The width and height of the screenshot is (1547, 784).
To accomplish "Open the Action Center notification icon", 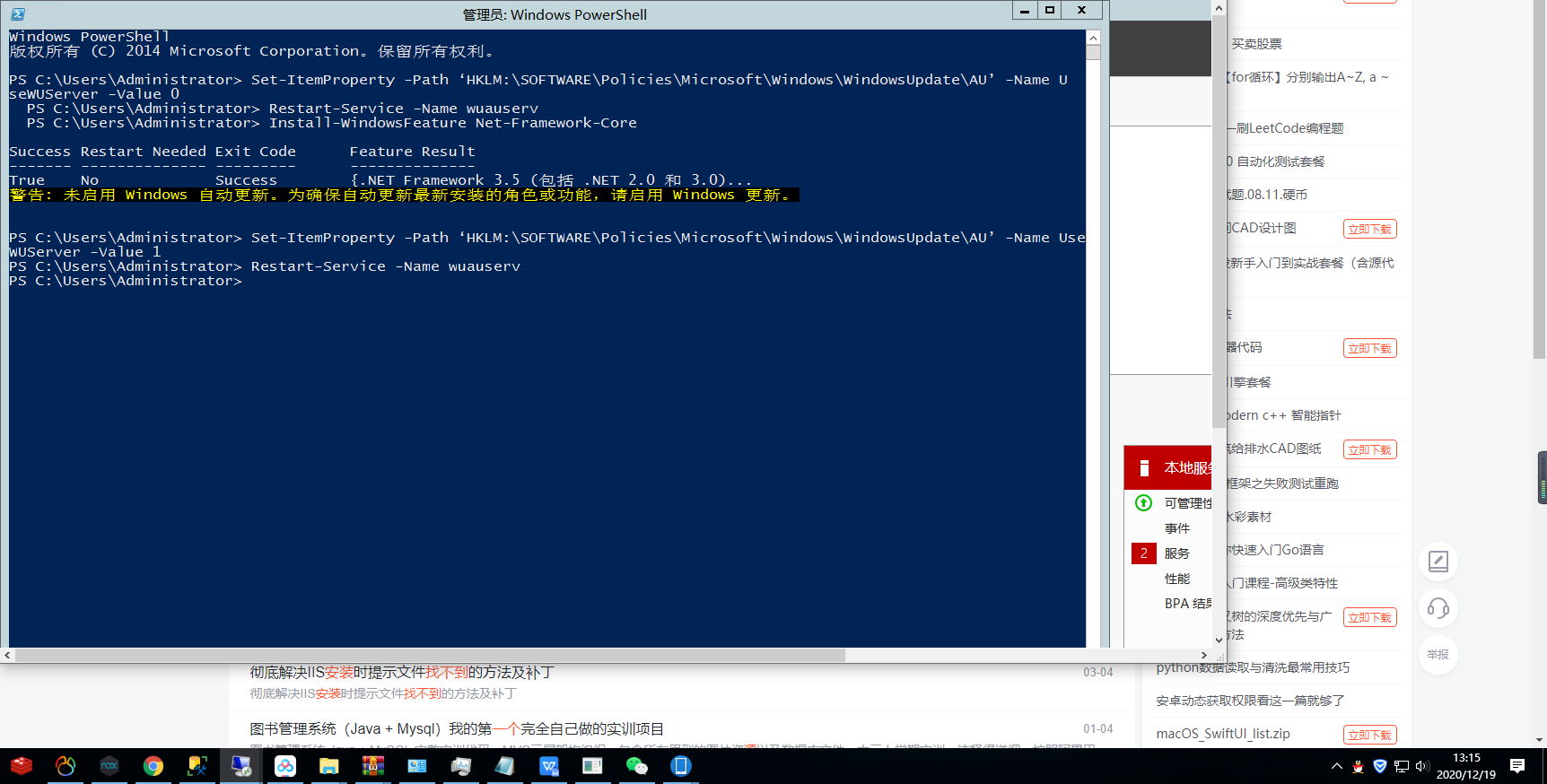I will [1517, 766].
